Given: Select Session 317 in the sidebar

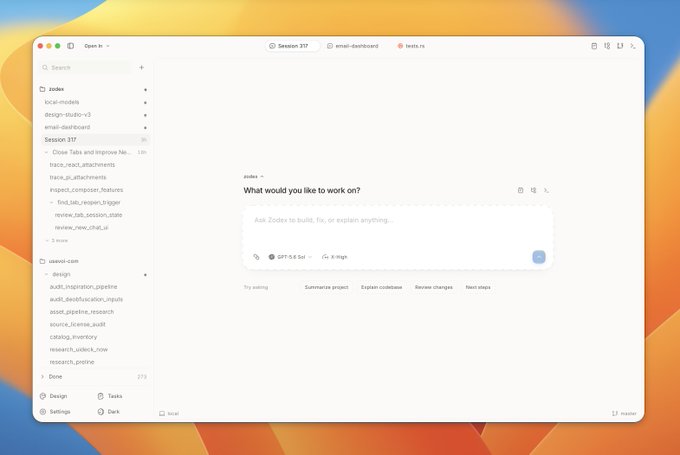Looking at the screenshot, I should (x=94, y=140).
